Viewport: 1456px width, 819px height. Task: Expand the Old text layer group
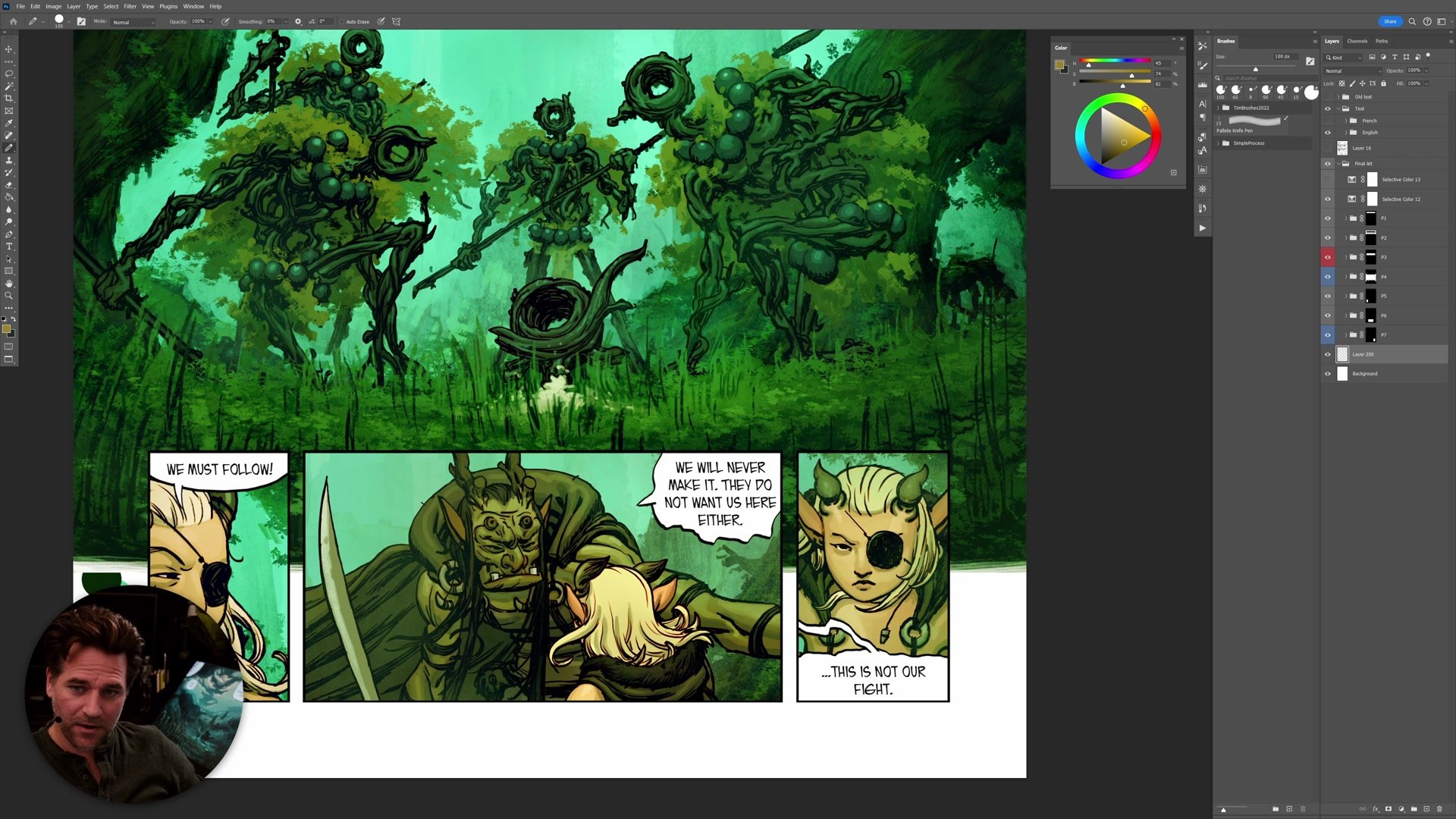point(1338,97)
